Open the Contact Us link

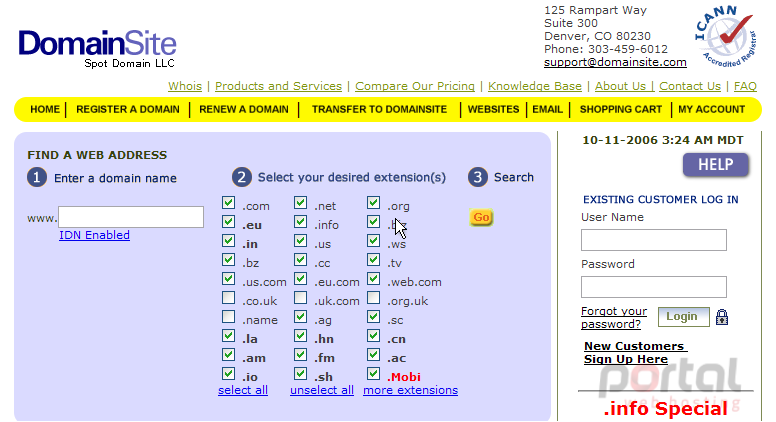(x=690, y=86)
